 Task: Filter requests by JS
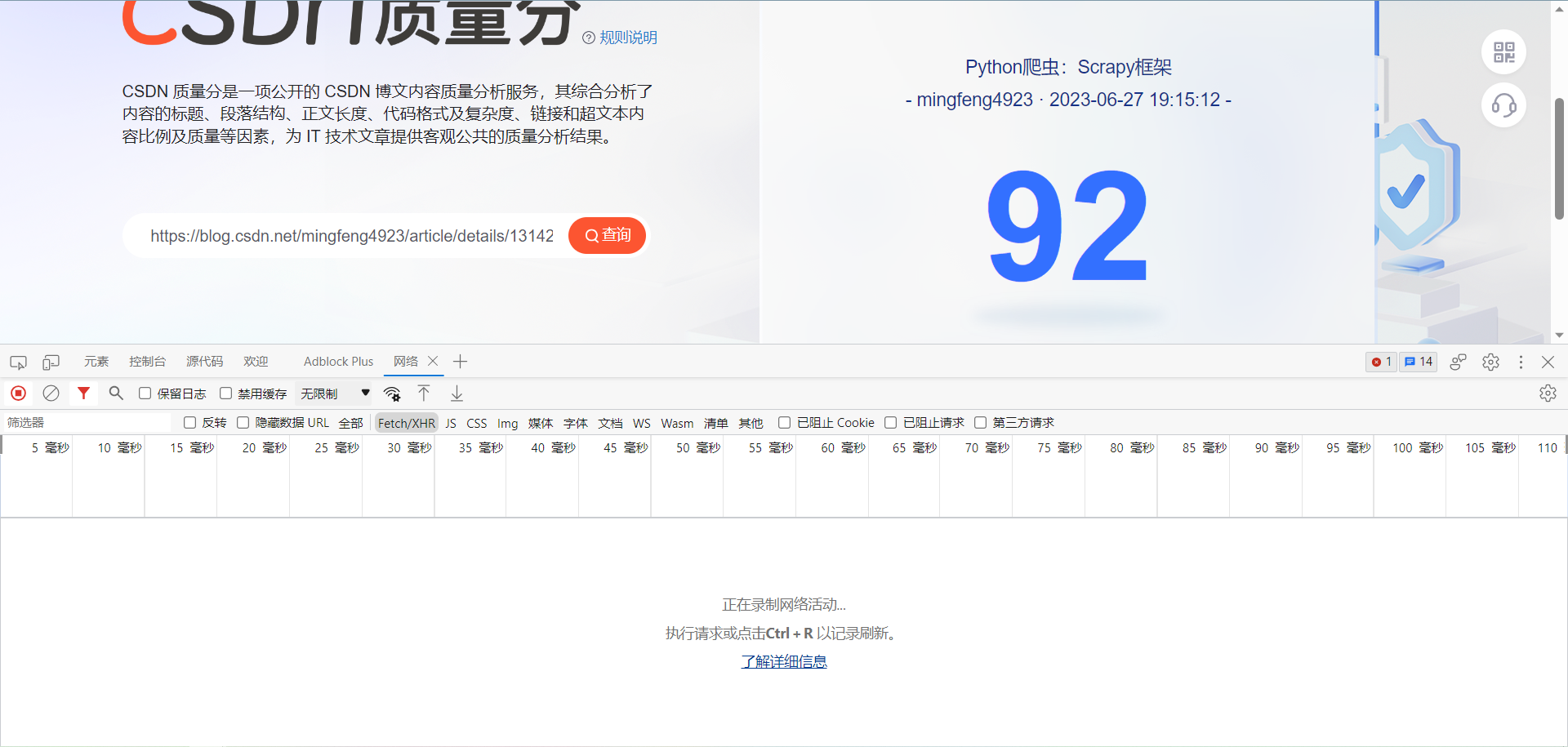click(x=451, y=423)
